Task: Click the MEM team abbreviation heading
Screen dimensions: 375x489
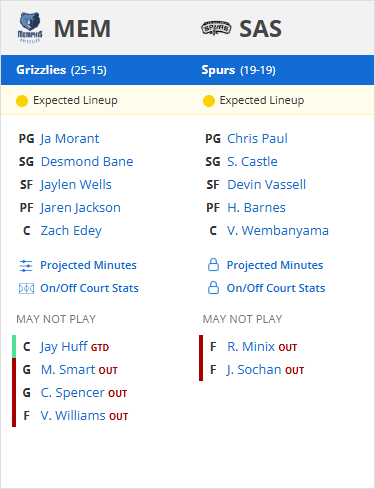Action: (82, 29)
